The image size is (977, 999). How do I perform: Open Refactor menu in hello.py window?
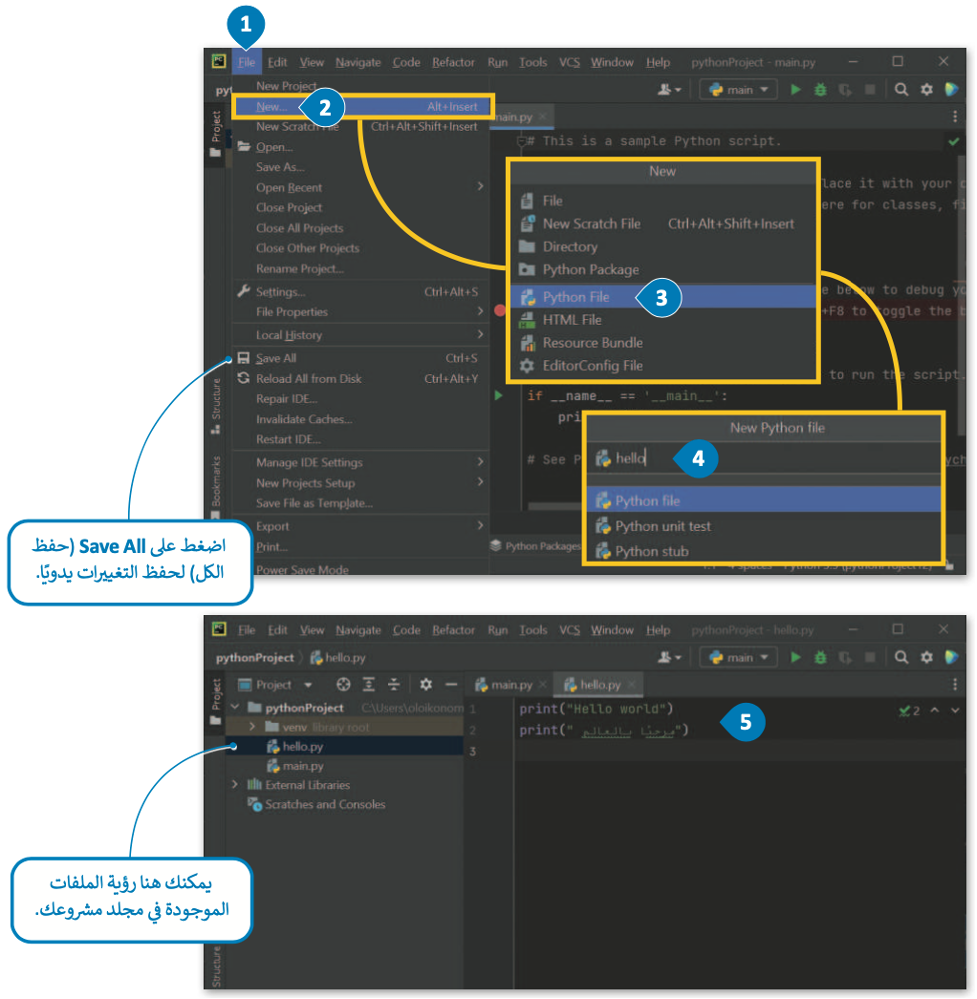pyautogui.click(x=453, y=630)
